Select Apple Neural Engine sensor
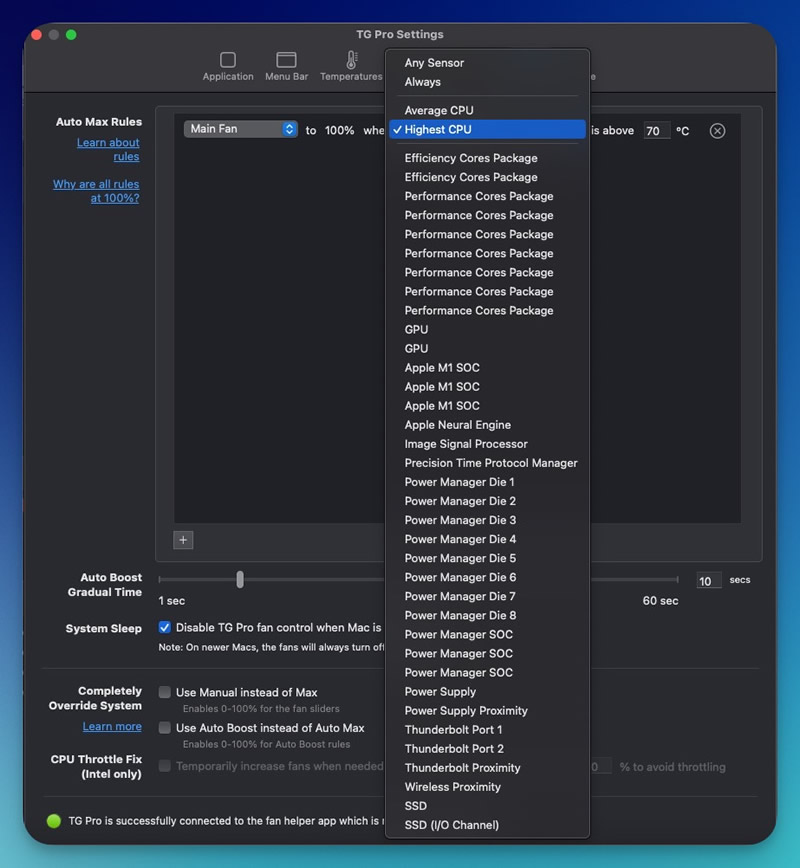This screenshot has height=868, width=800. (x=487, y=425)
